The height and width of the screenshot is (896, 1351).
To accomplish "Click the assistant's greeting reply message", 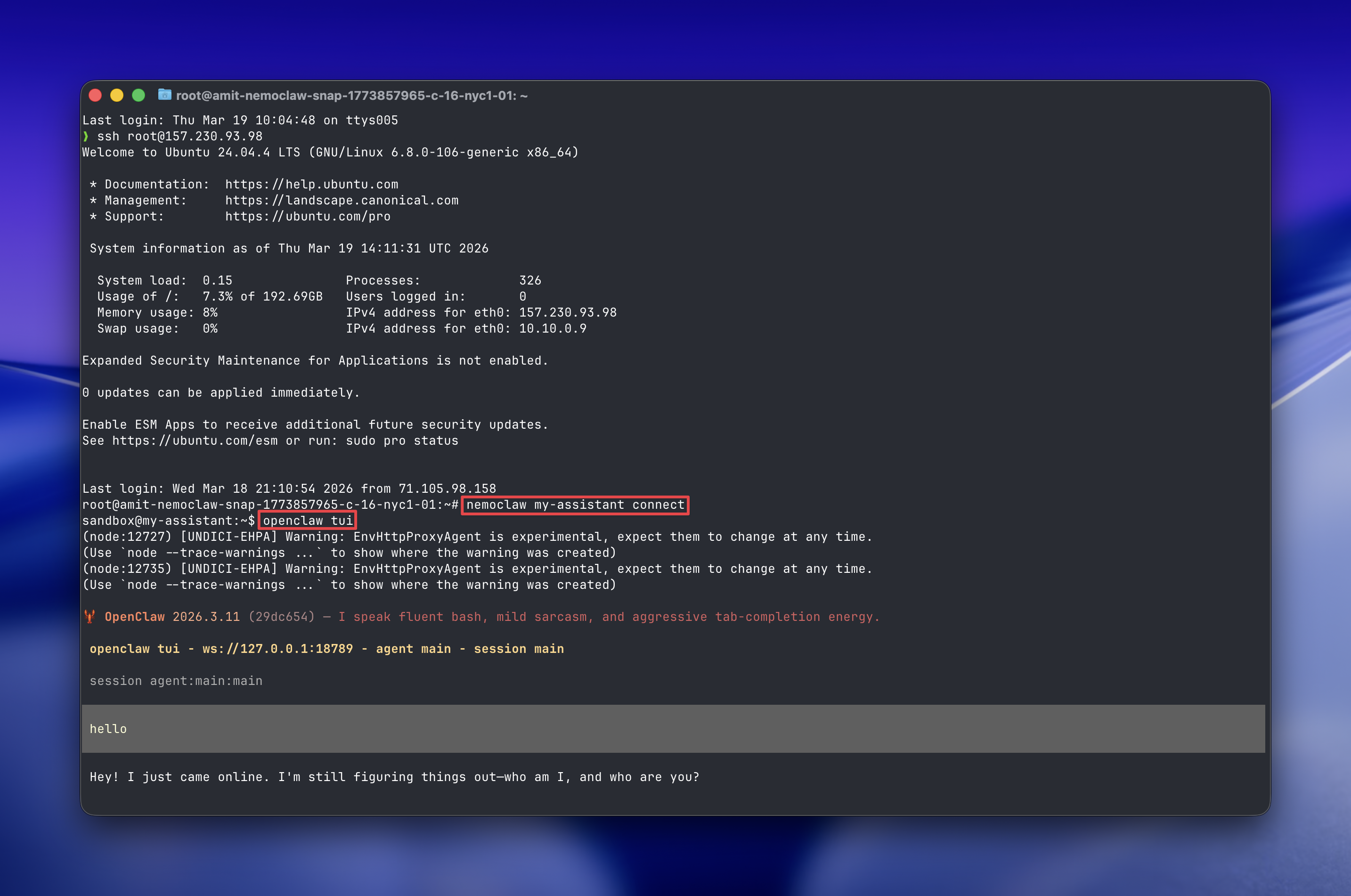I will click(394, 776).
